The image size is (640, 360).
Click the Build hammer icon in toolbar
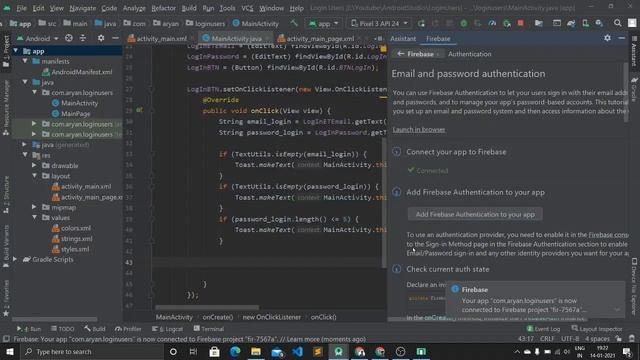(x=294, y=23)
